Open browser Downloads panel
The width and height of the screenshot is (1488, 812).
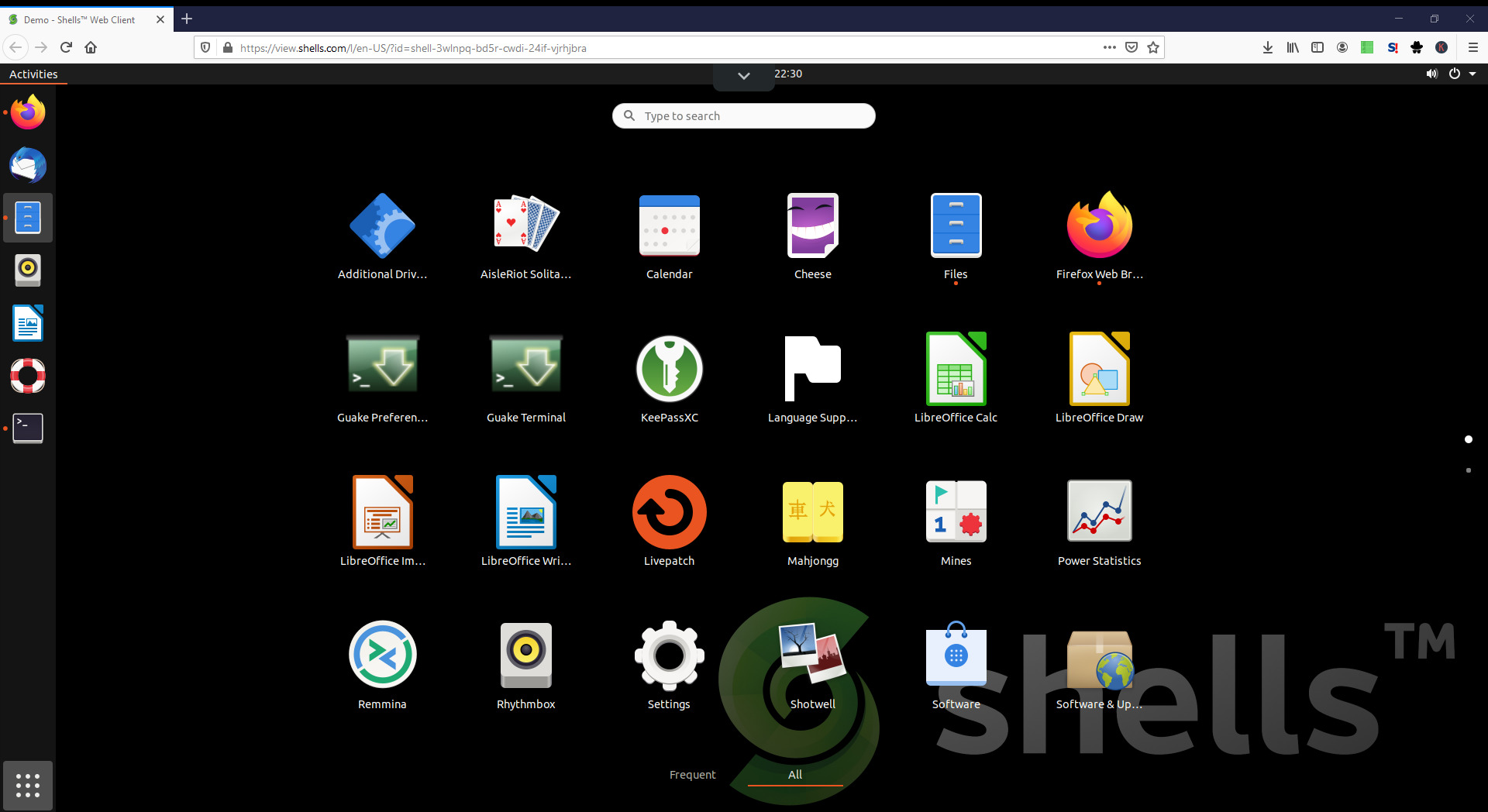coord(1268,47)
